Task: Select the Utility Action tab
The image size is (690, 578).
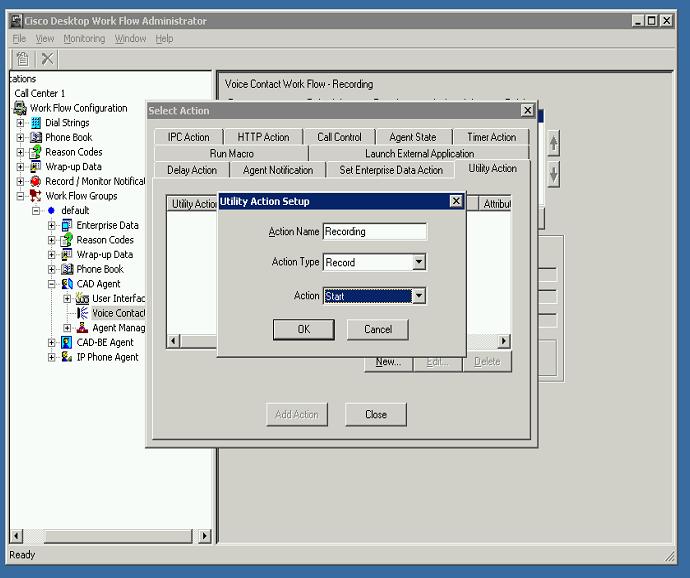Action: pyautogui.click(x=492, y=168)
